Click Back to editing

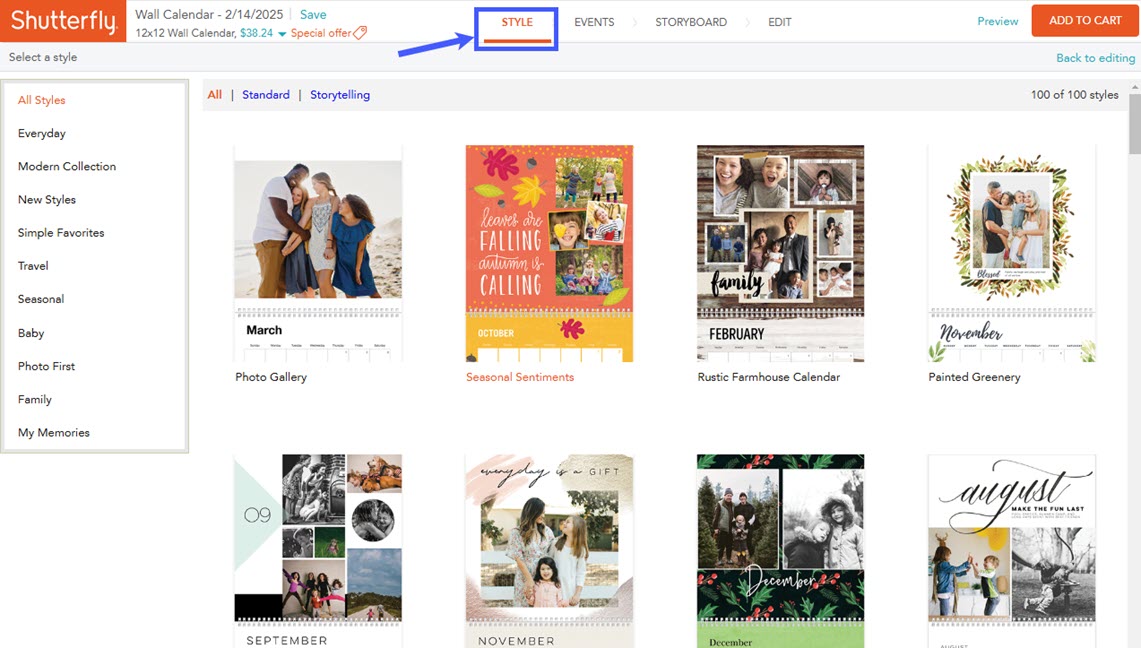pyautogui.click(x=1095, y=58)
